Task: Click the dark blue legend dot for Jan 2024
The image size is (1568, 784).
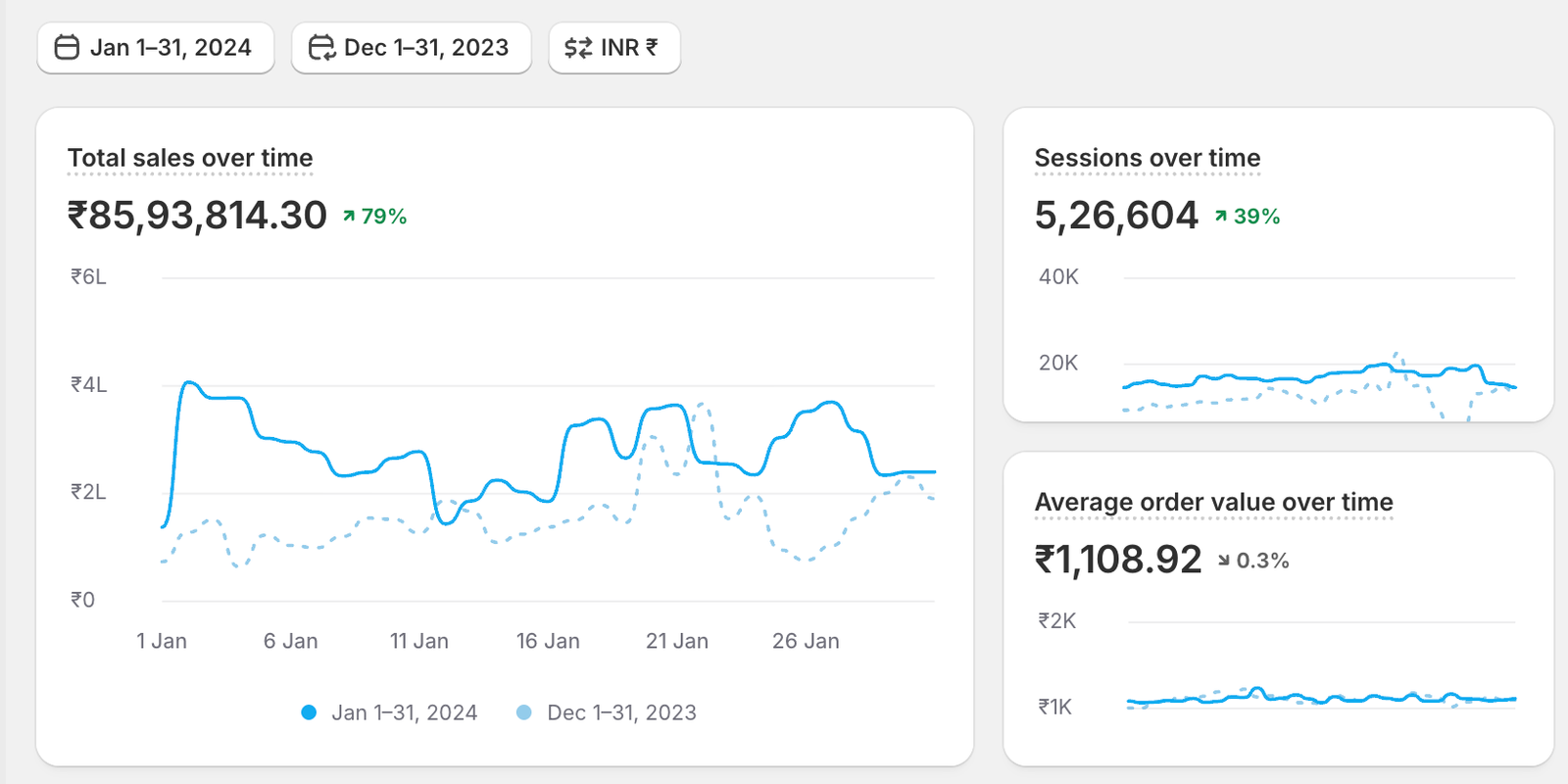Action: pos(309,712)
